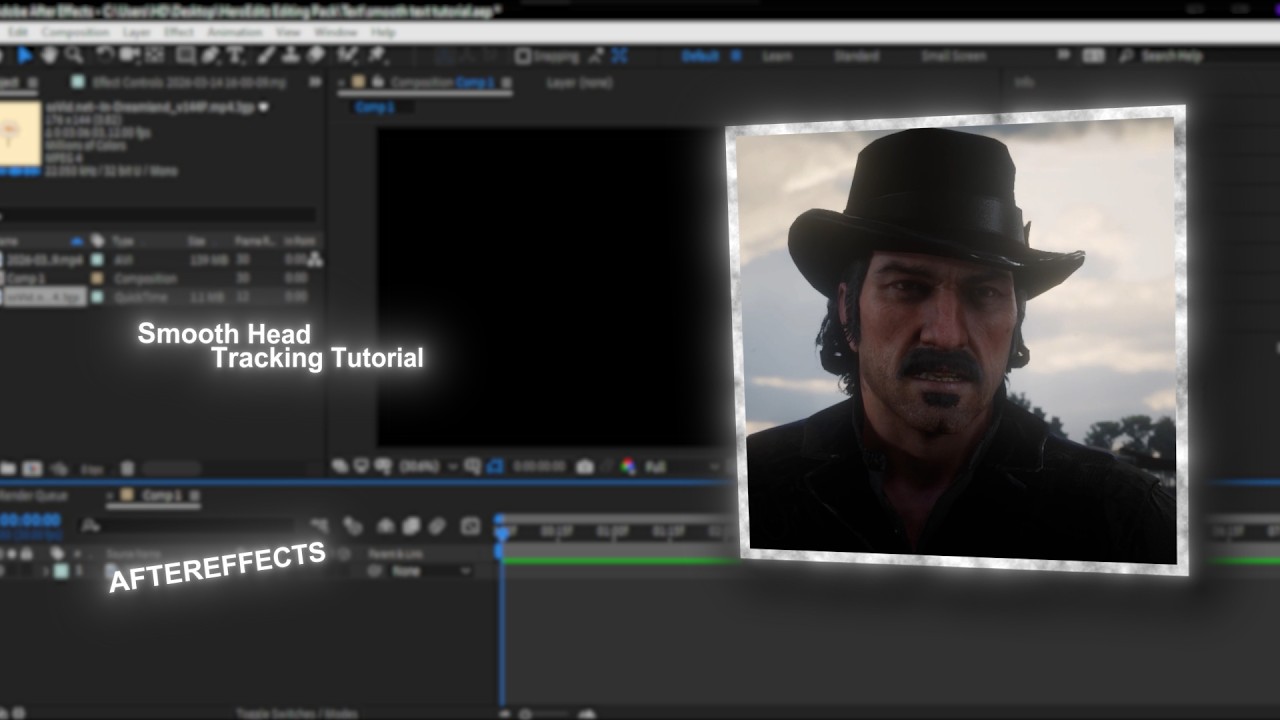Open the Window menu
Screen dimensions: 1280x720
coord(335,32)
